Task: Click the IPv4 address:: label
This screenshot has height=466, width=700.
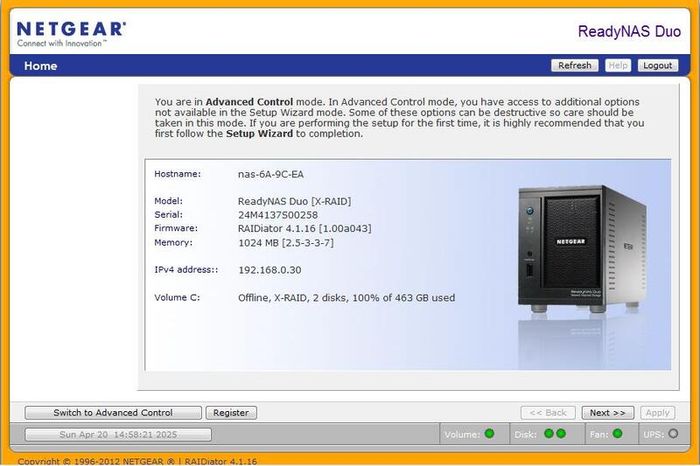Action: click(186, 270)
